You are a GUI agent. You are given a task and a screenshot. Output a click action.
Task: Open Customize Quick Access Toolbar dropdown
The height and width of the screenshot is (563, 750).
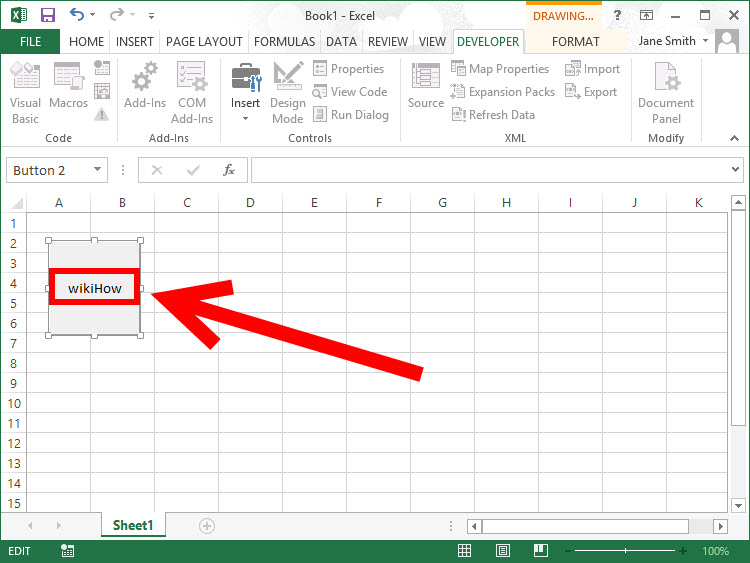151,15
